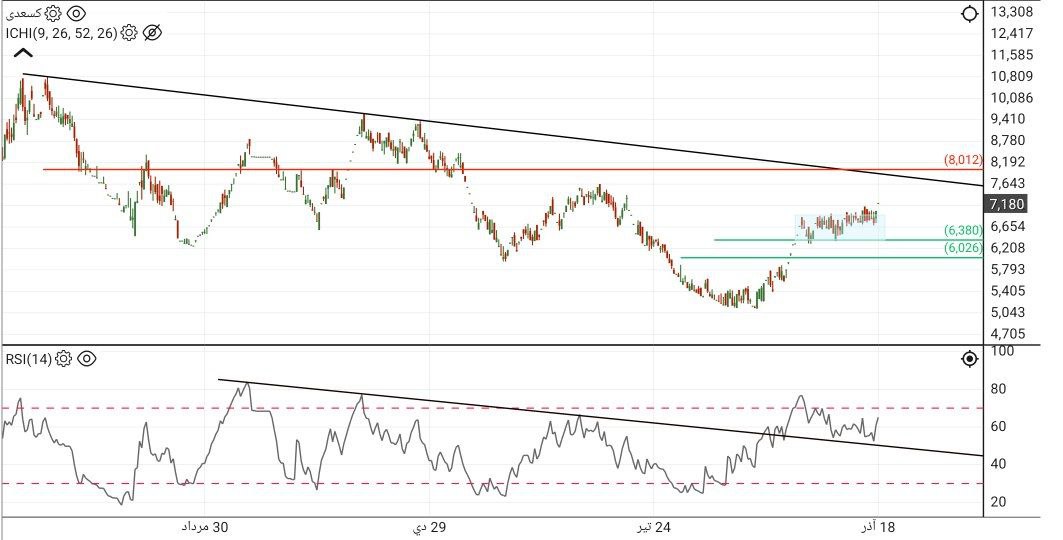Hide the RSI(14) indicator via eye icon
This screenshot has height=540, width=1063.
87,359
